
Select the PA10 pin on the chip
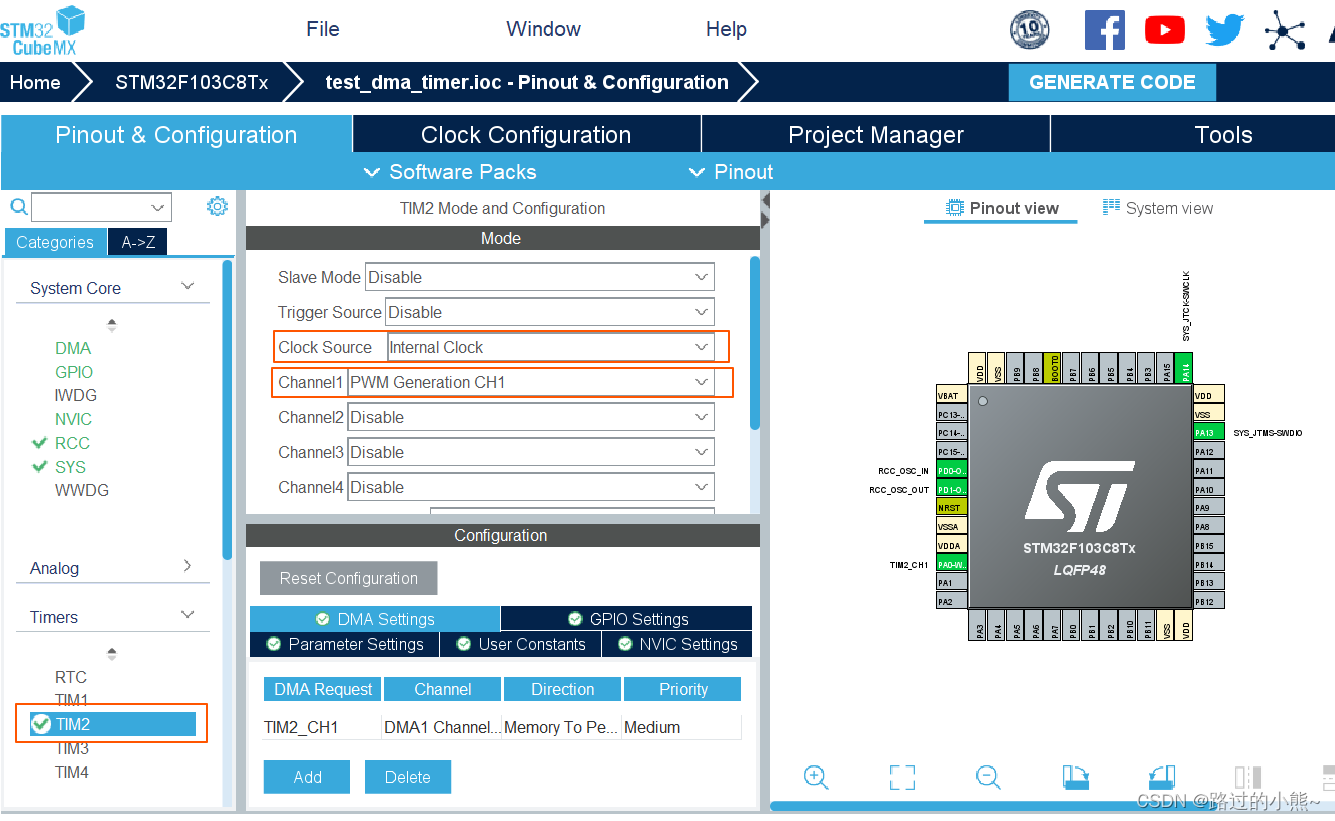click(x=1209, y=489)
